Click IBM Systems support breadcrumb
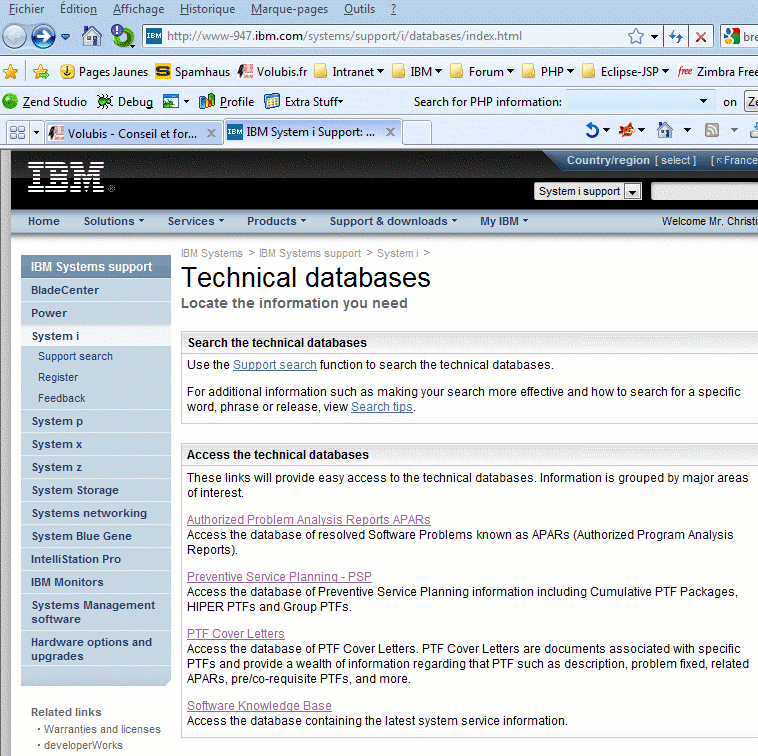 (310, 253)
